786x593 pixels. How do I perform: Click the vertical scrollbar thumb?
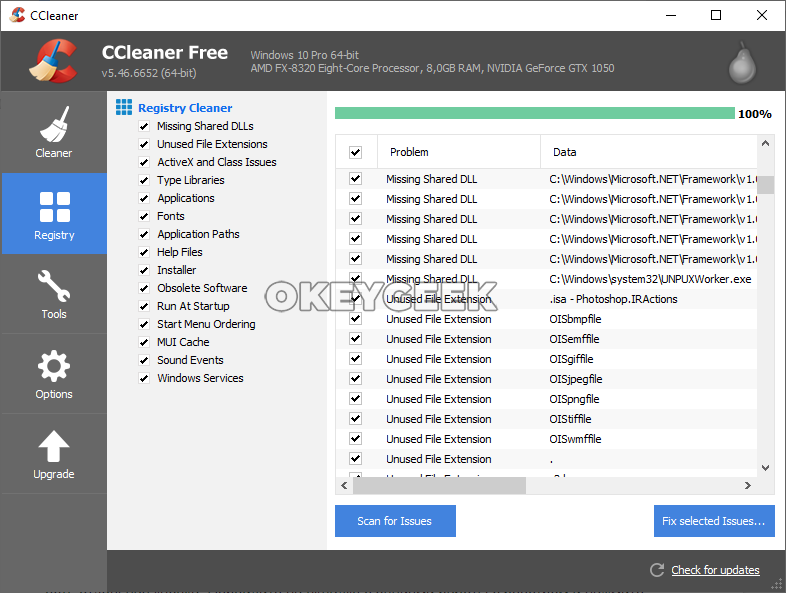[765, 184]
